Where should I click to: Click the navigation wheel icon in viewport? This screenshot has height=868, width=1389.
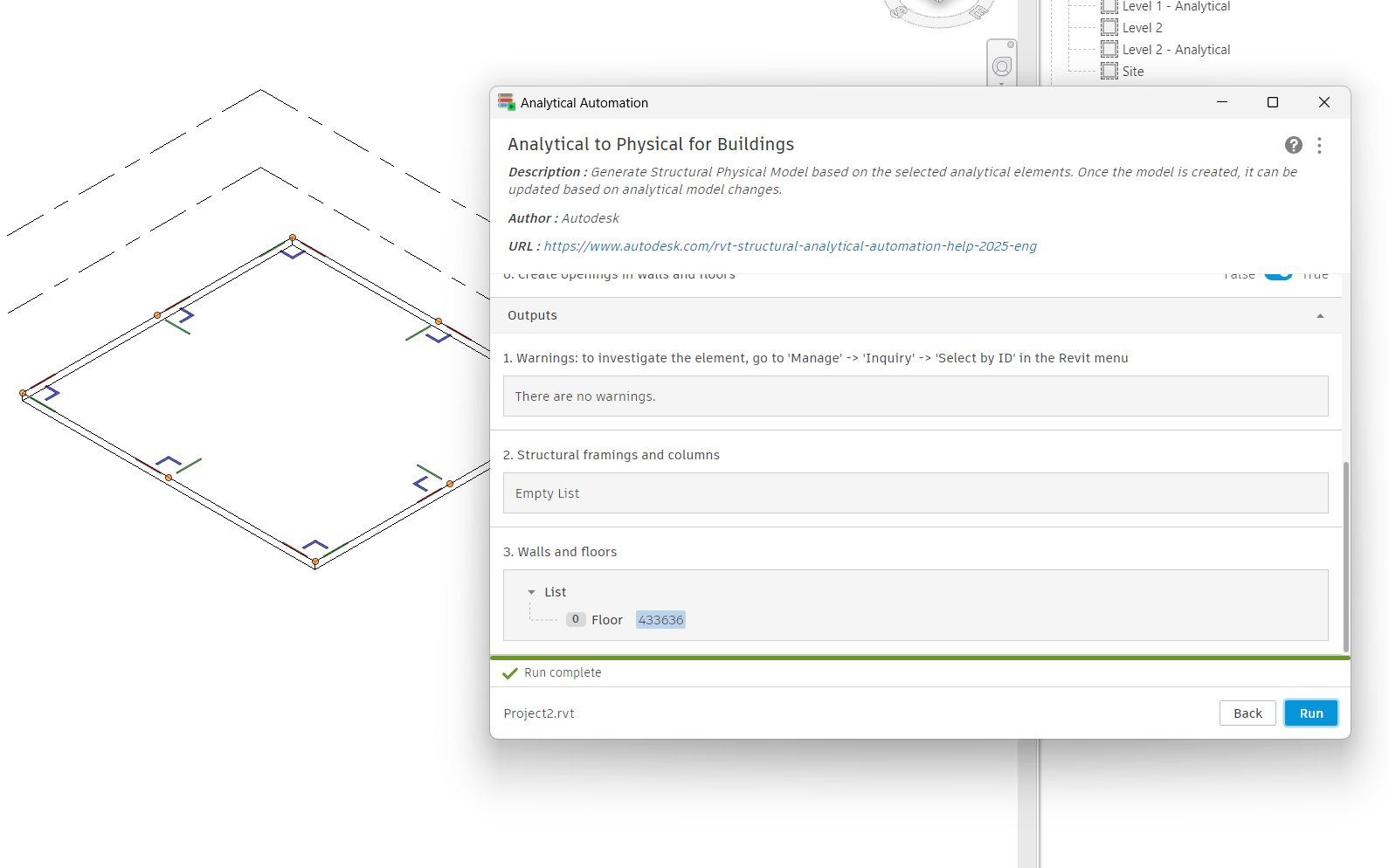[x=1002, y=66]
